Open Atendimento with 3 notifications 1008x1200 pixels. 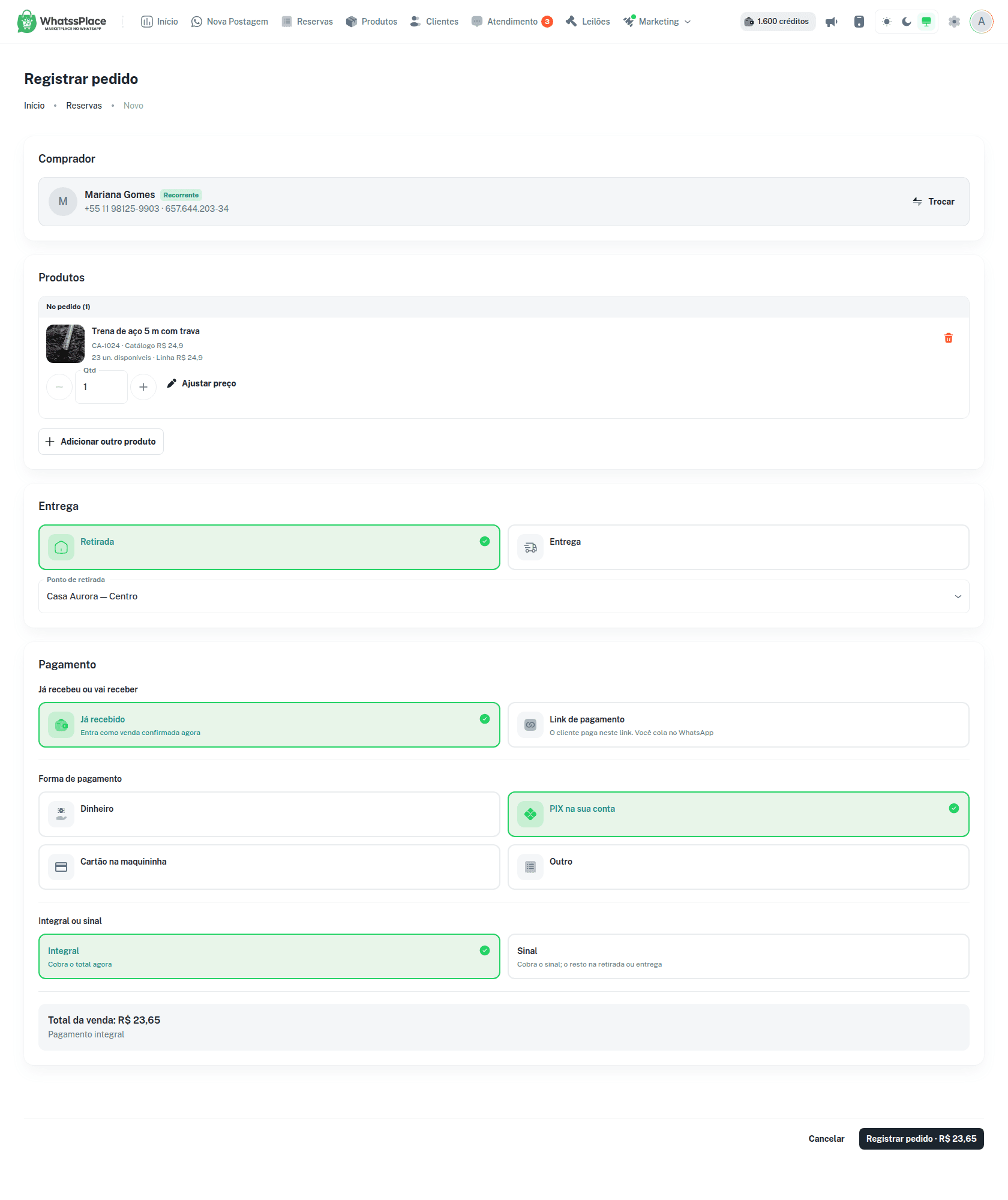pos(512,22)
